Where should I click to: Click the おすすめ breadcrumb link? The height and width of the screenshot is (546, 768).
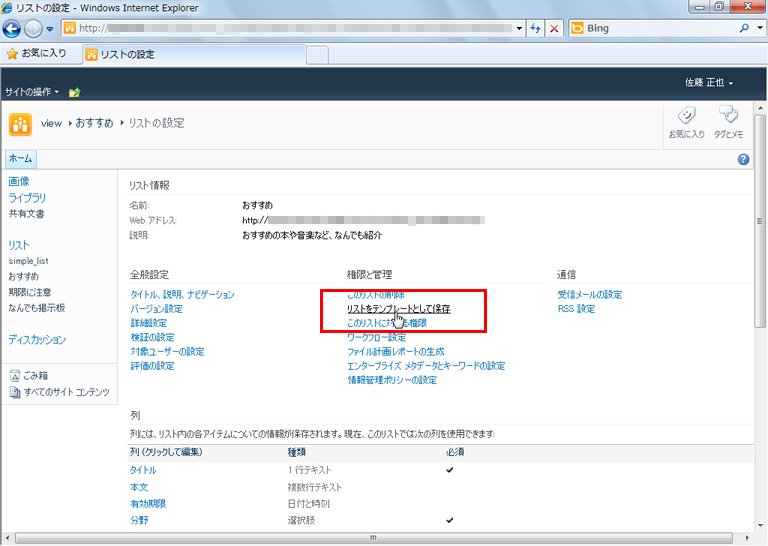pyautogui.click(x=94, y=123)
